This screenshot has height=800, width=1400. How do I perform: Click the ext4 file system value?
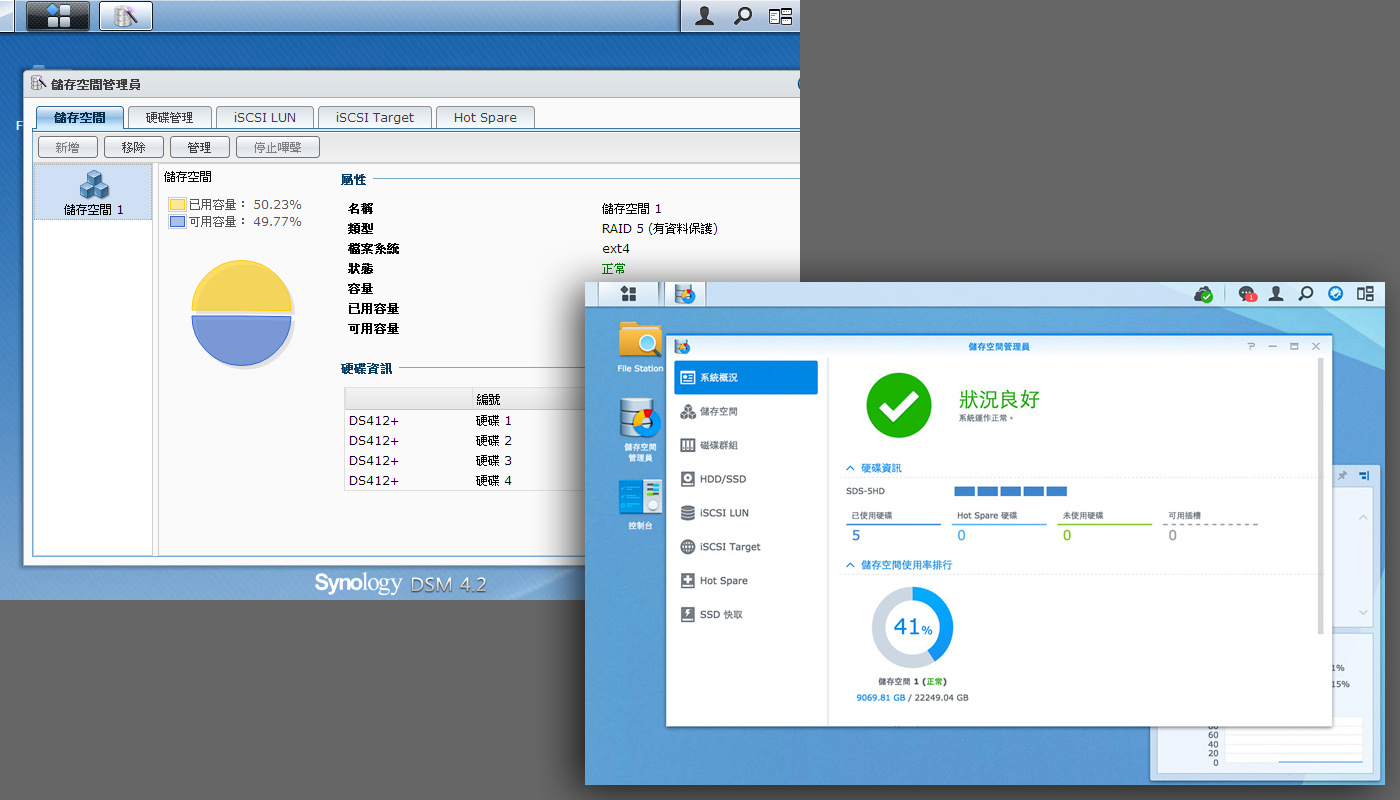pos(616,248)
